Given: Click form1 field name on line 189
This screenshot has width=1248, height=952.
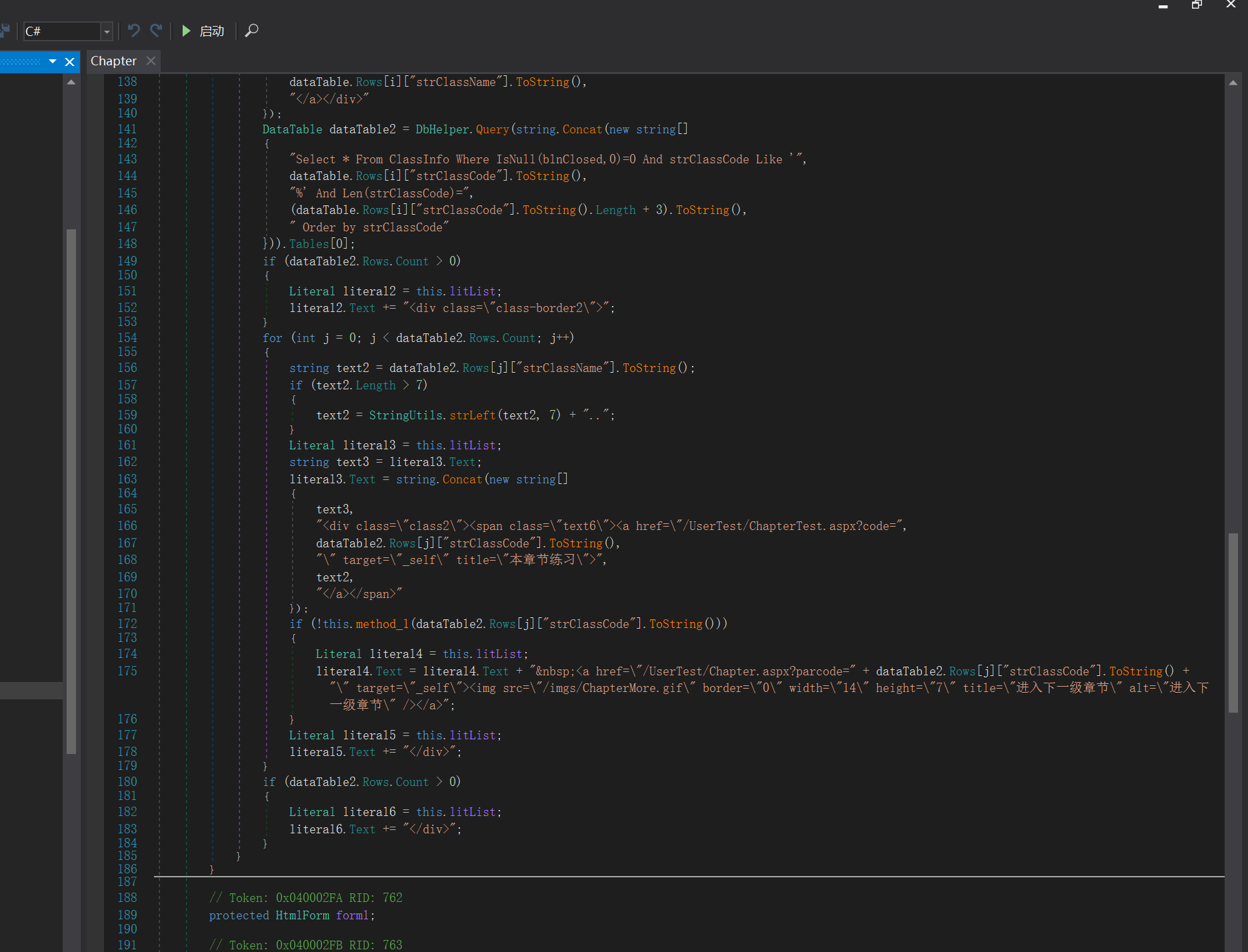Looking at the screenshot, I should (x=352, y=915).
